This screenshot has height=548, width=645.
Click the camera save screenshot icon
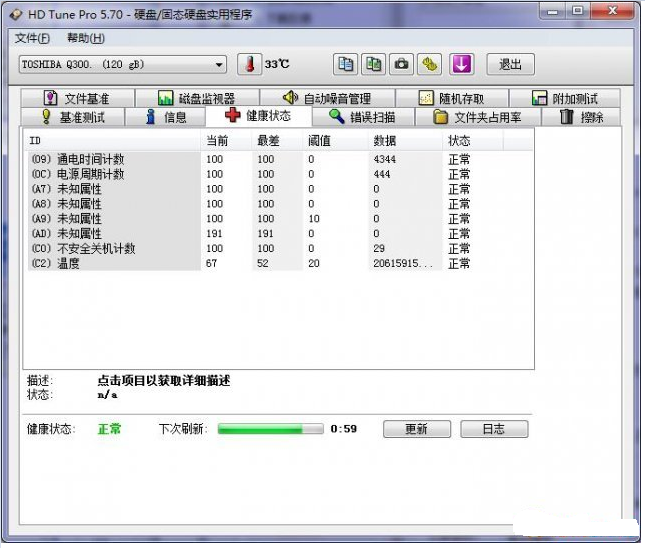coord(401,64)
